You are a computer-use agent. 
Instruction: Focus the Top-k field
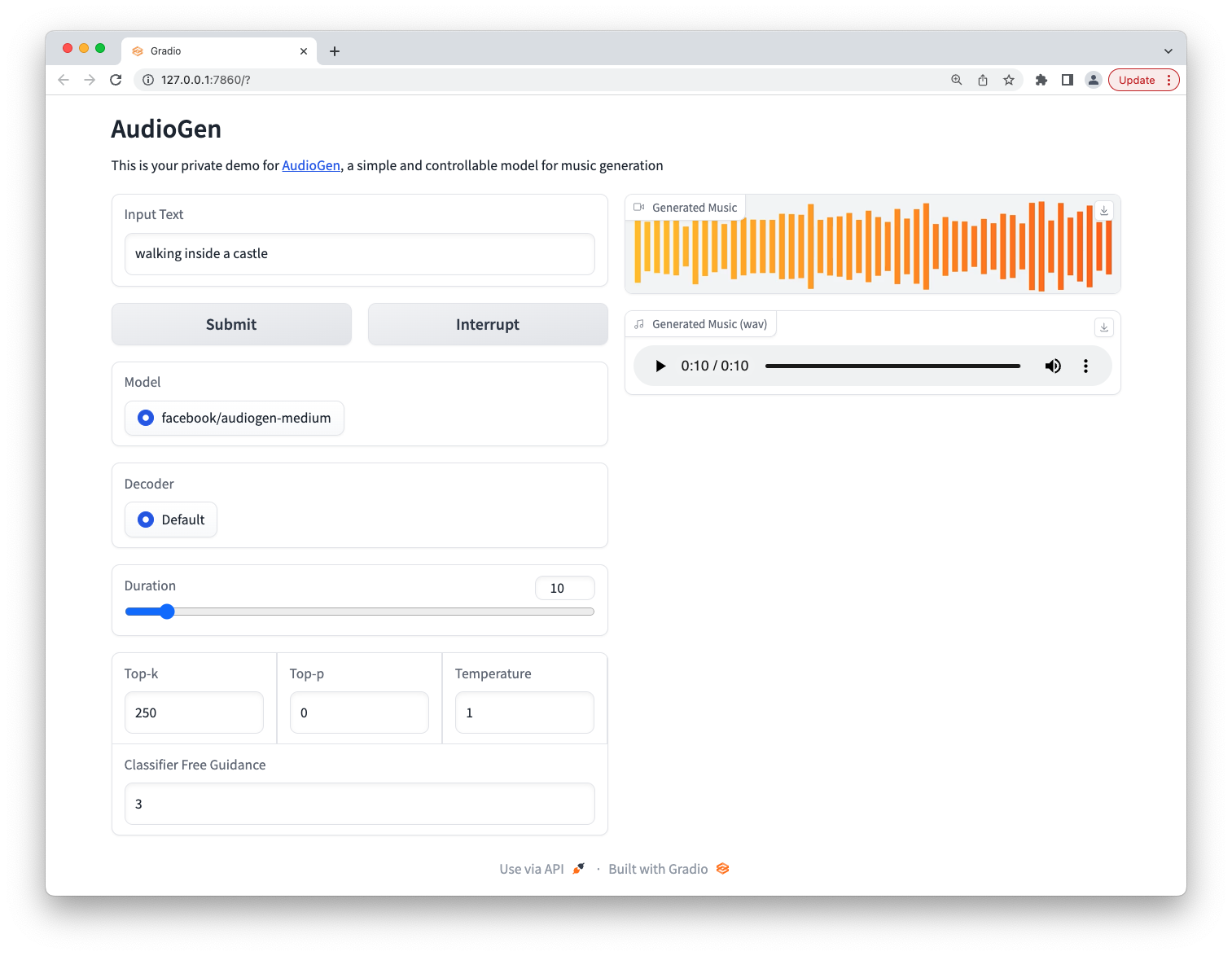[194, 713]
